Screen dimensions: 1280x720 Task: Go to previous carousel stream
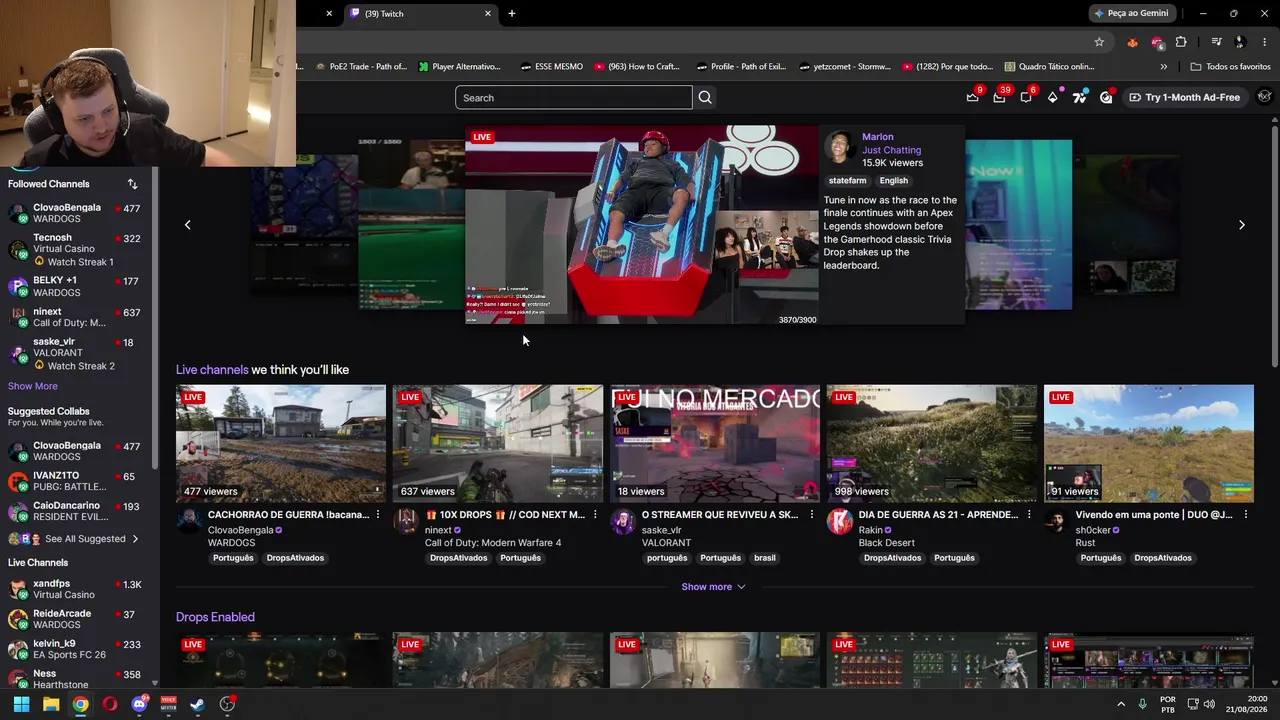pyautogui.click(x=187, y=225)
